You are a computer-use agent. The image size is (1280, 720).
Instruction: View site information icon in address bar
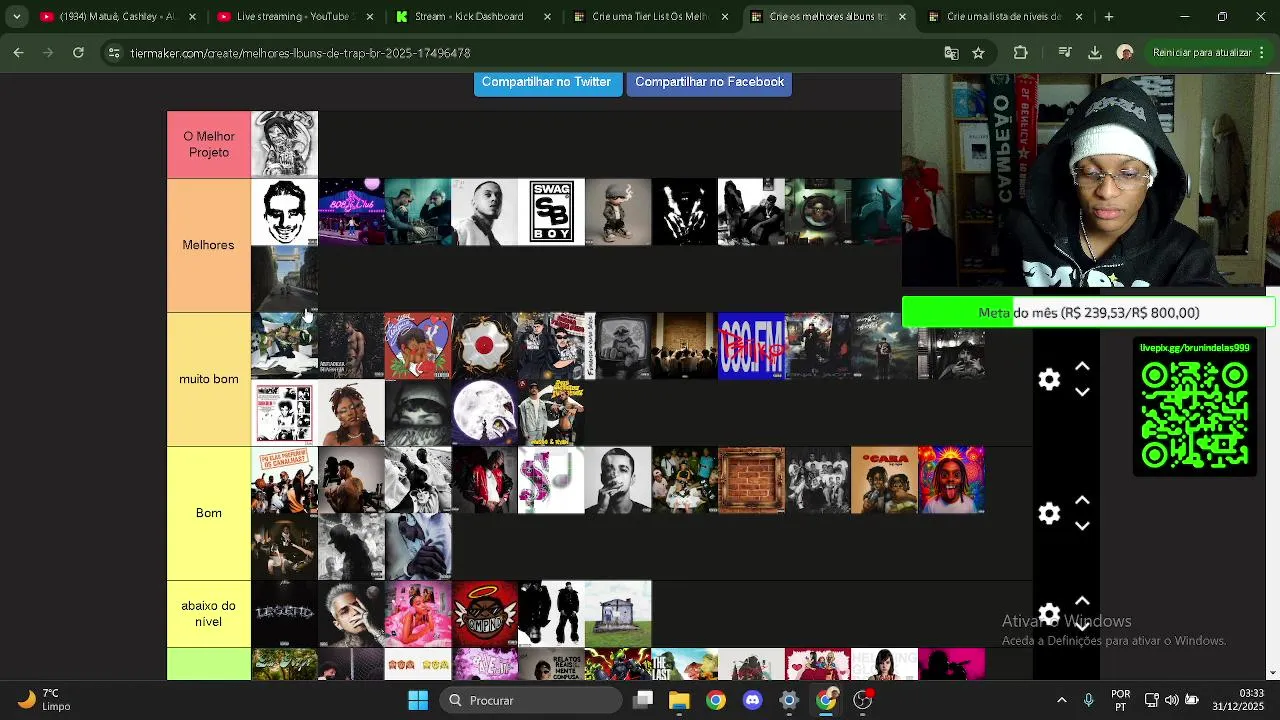point(114,53)
